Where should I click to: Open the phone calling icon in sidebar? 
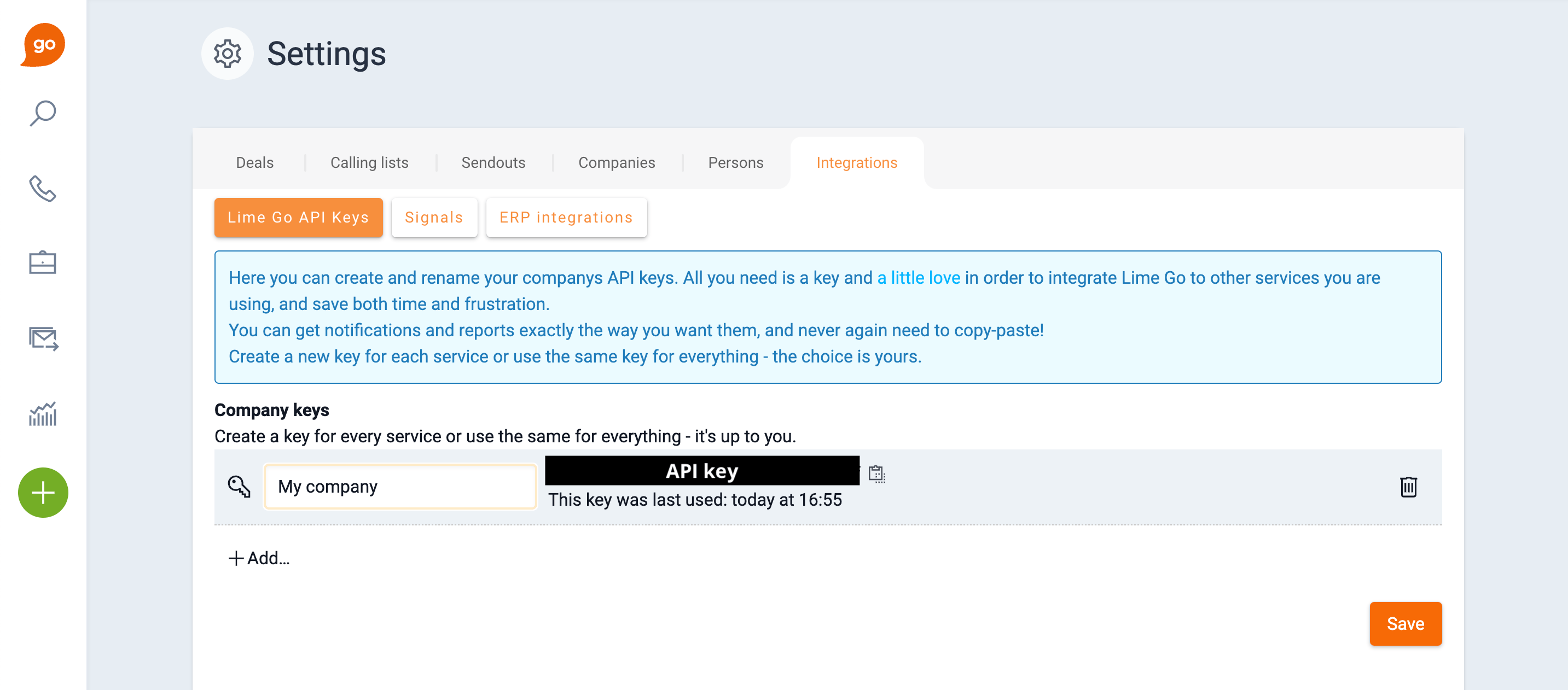pos(43,189)
